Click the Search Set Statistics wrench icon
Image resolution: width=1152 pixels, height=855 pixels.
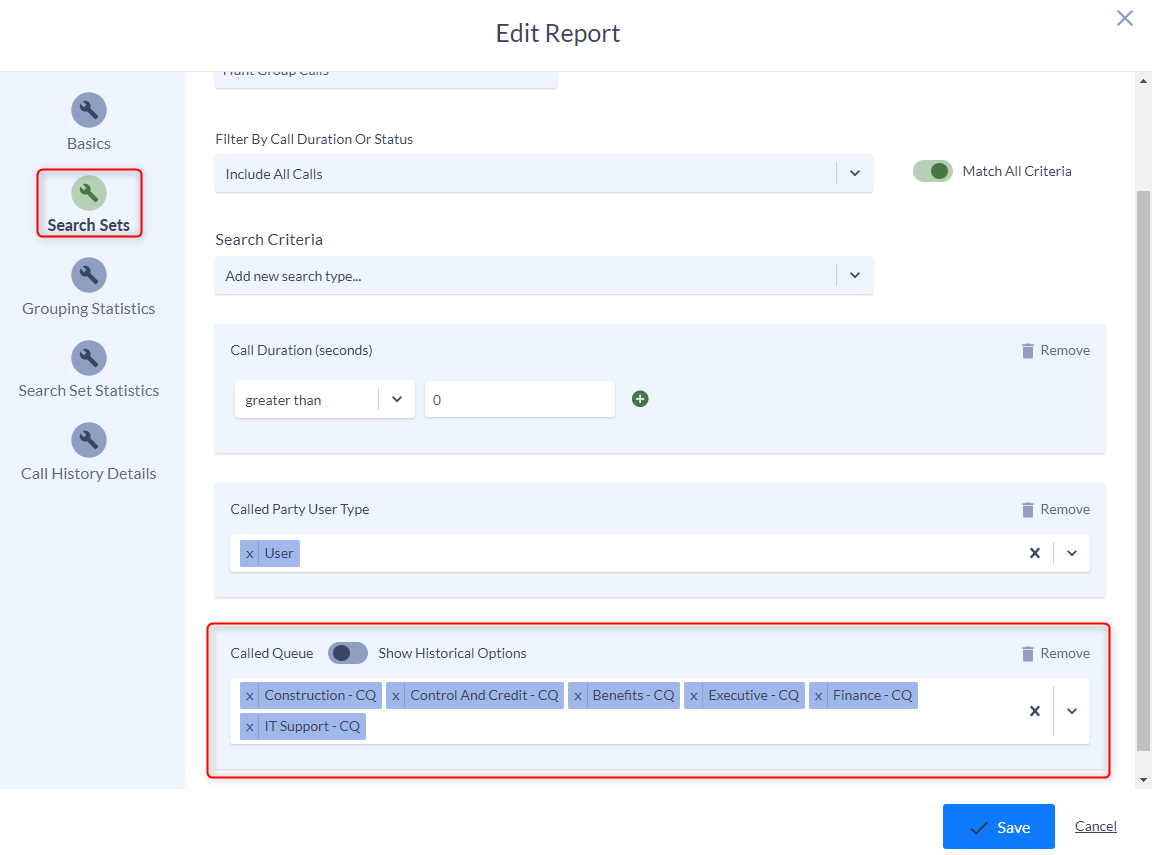click(x=88, y=358)
